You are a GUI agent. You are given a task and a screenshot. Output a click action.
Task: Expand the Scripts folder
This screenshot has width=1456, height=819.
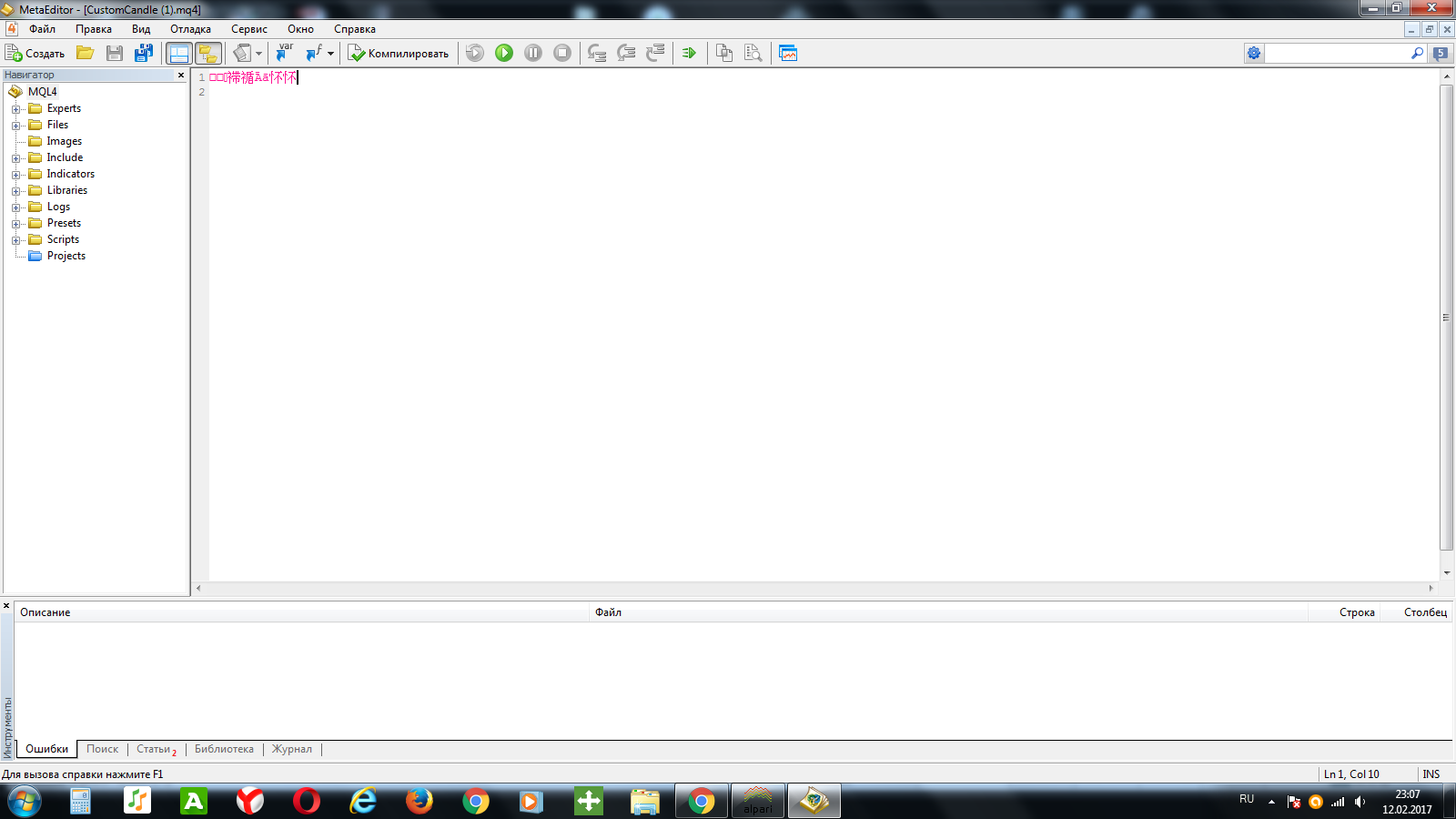pos(15,240)
